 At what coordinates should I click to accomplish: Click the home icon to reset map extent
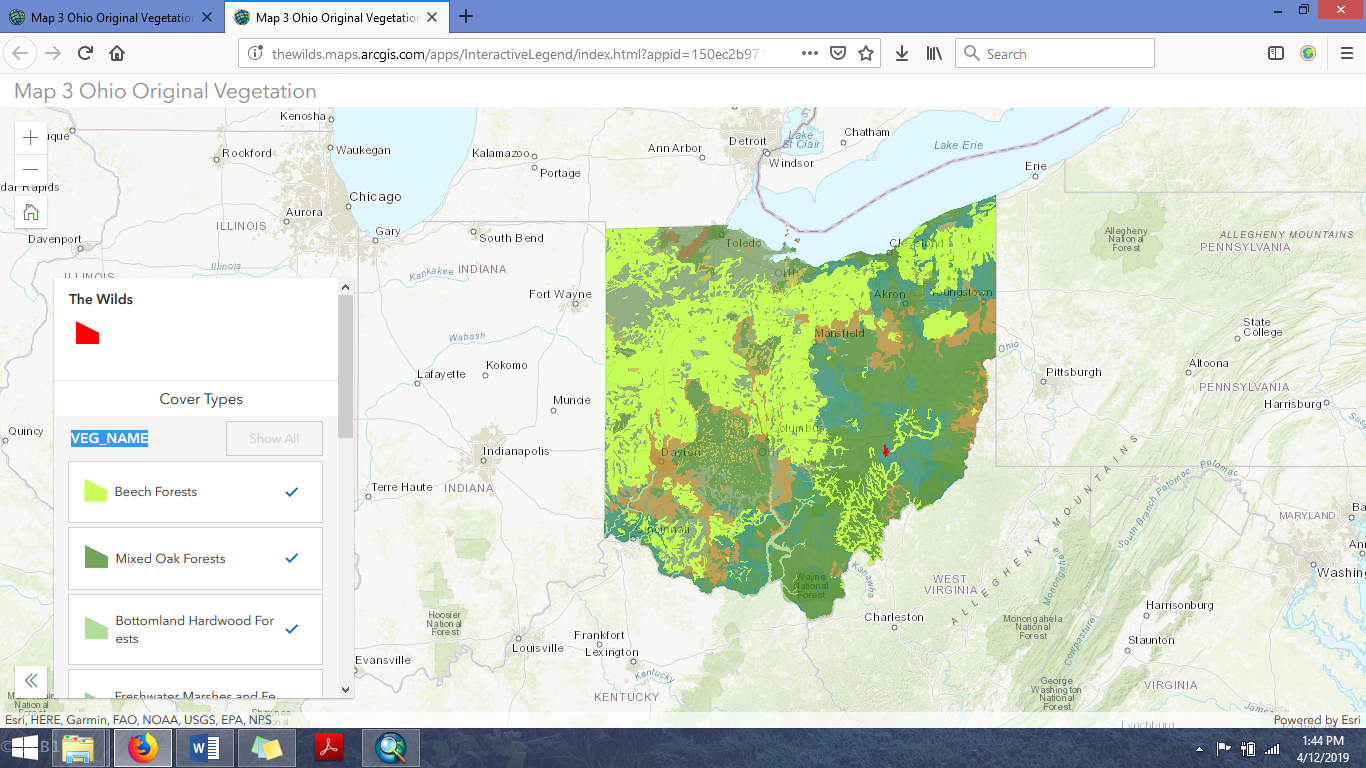[x=30, y=212]
